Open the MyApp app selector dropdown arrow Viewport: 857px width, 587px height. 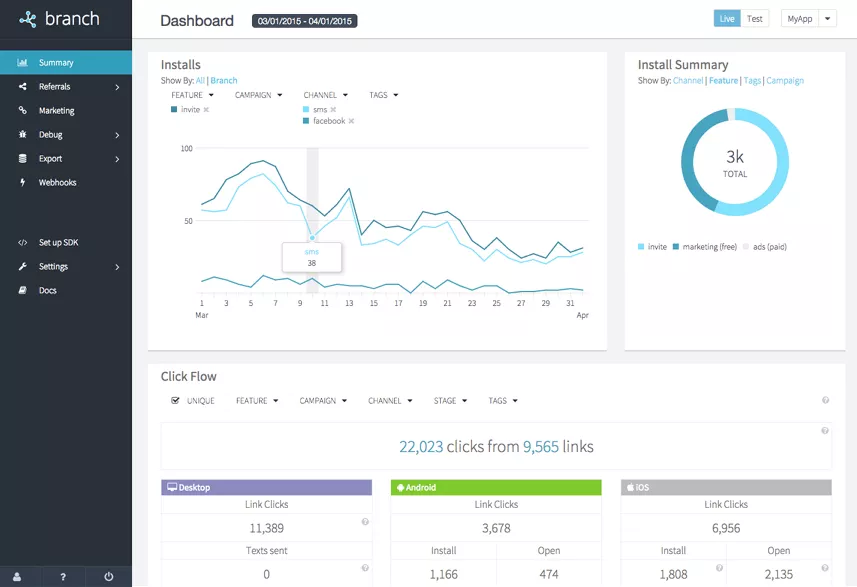click(x=827, y=19)
